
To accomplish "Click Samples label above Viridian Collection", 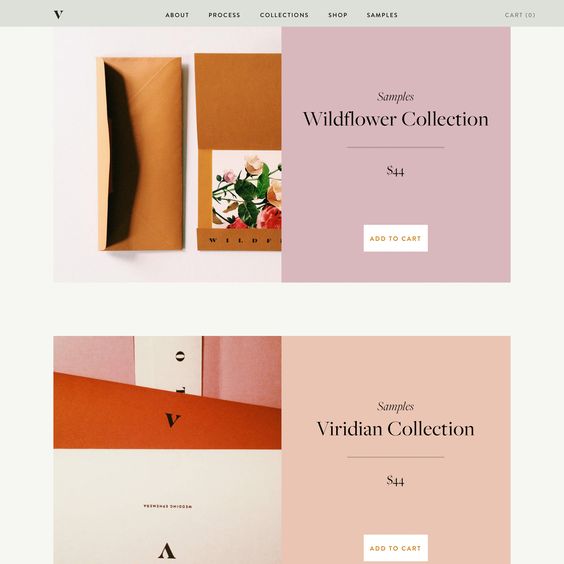I will [395, 406].
